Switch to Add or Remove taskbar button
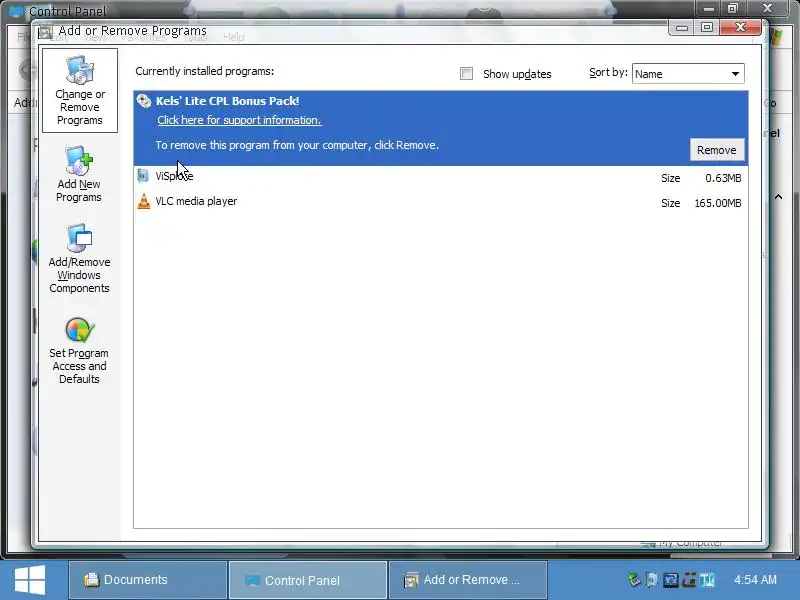The width and height of the screenshot is (800, 600). pos(468,580)
